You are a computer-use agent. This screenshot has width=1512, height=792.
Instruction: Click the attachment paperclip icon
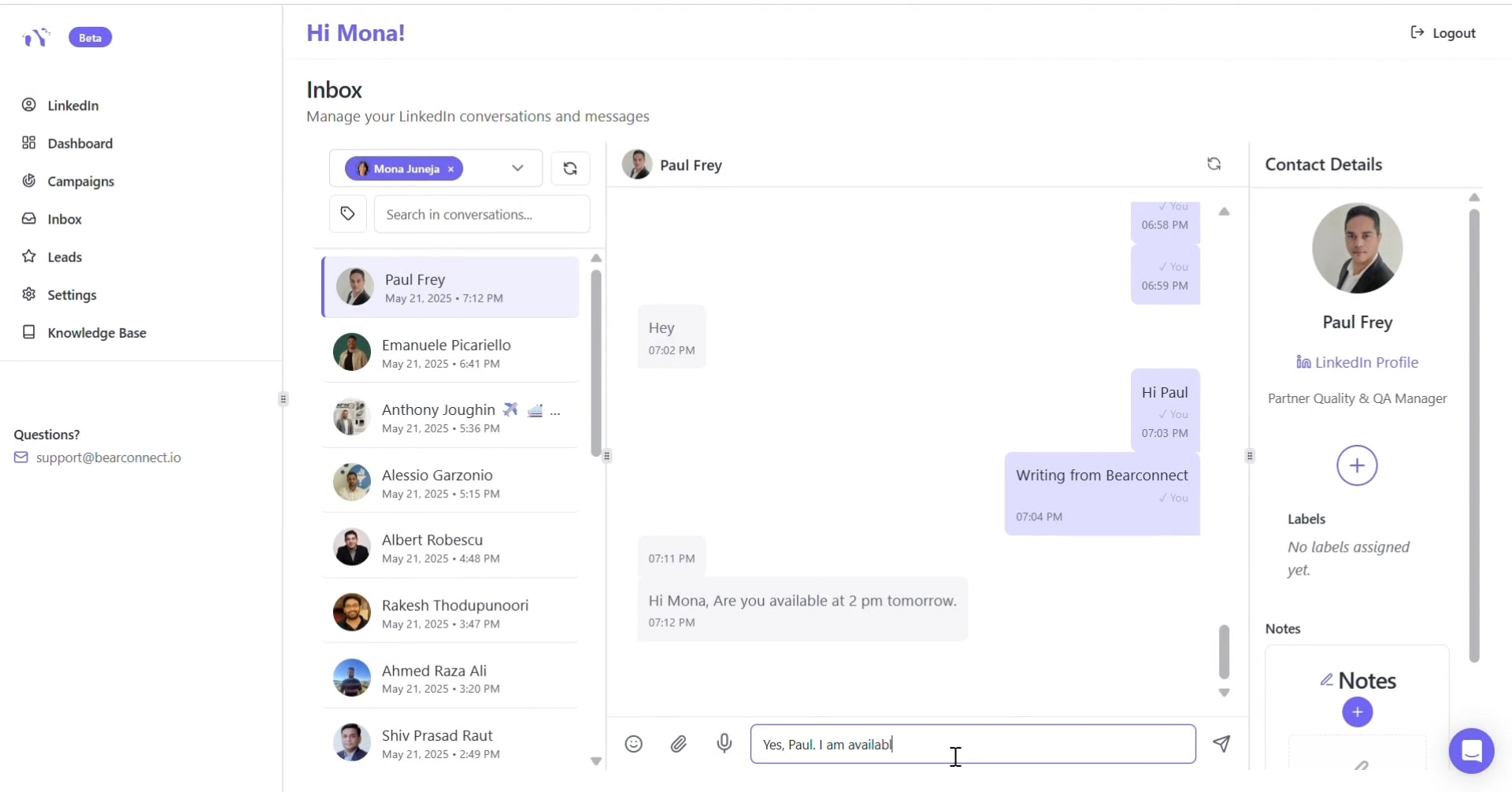pos(679,744)
